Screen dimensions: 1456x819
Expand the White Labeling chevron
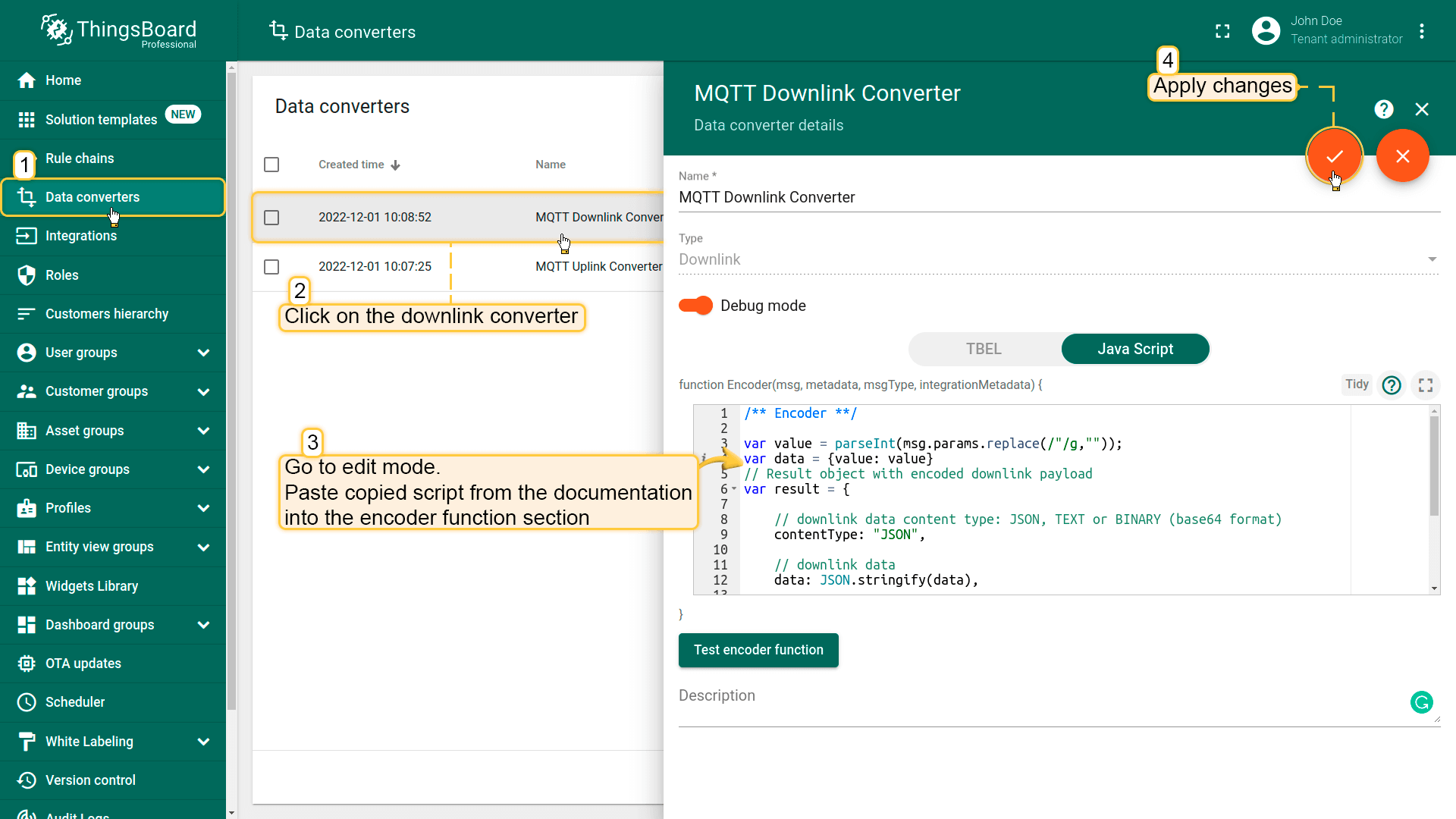pos(203,742)
